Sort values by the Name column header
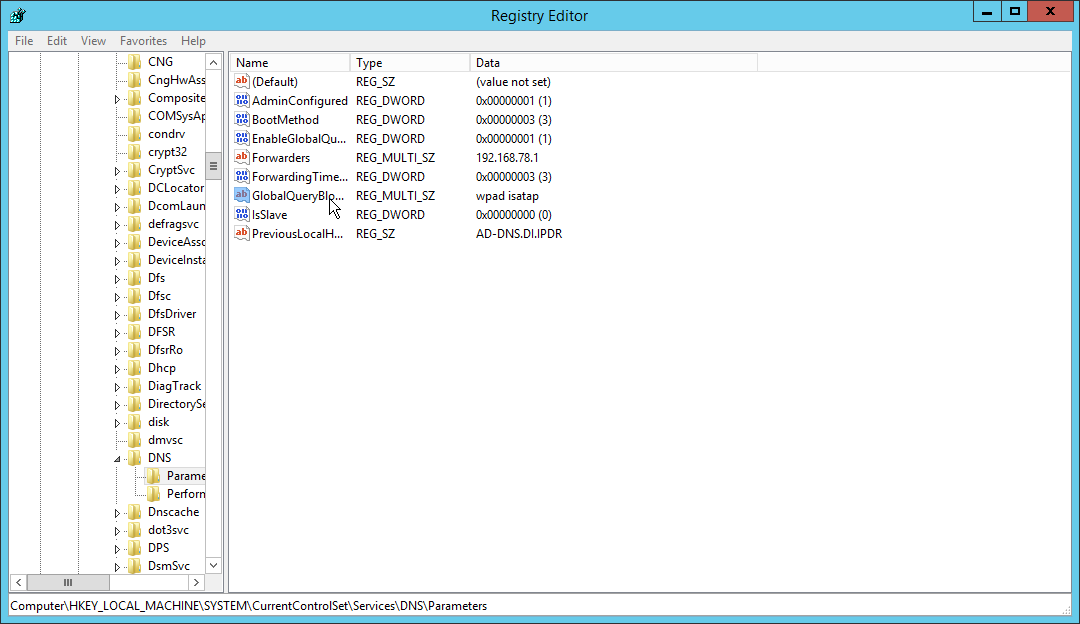The height and width of the screenshot is (624, 1080). [x=289, y=63]
